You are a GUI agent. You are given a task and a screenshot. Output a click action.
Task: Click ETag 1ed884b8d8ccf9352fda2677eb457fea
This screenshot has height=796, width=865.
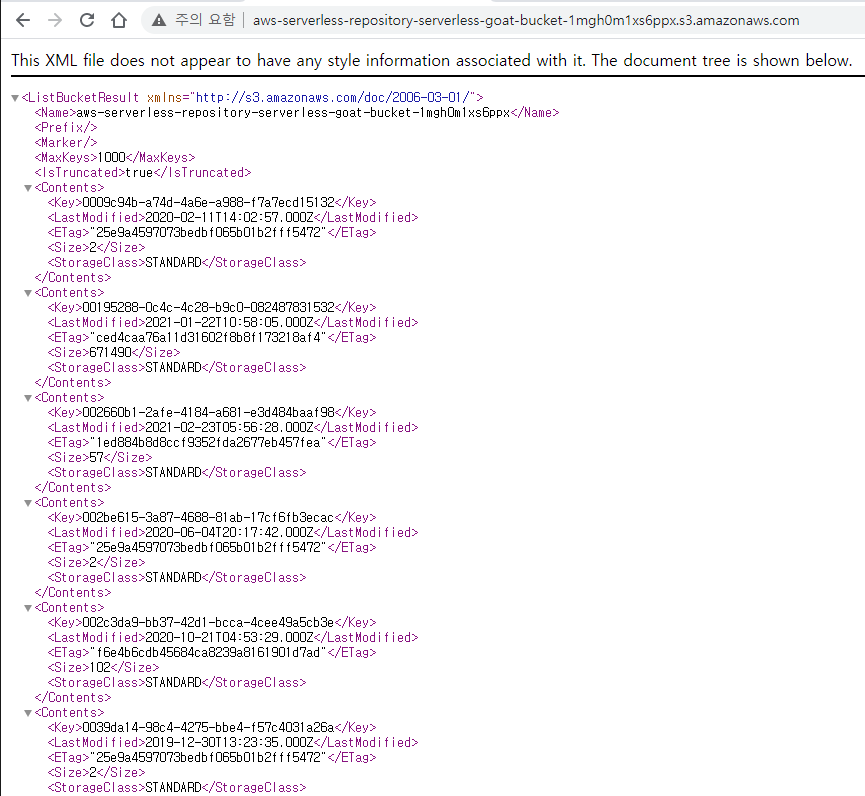point(209,442)
